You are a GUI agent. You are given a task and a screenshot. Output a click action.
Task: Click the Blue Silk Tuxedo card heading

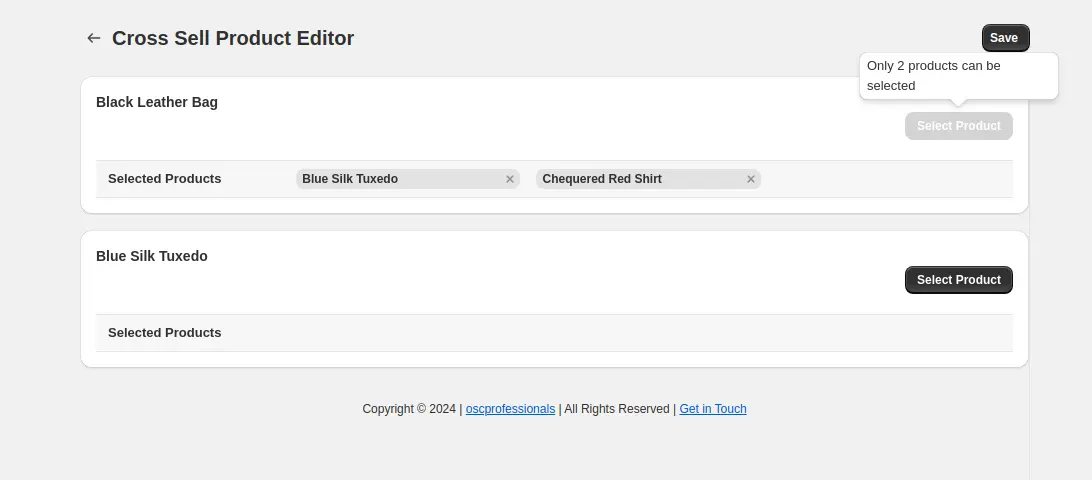[152, 256]
